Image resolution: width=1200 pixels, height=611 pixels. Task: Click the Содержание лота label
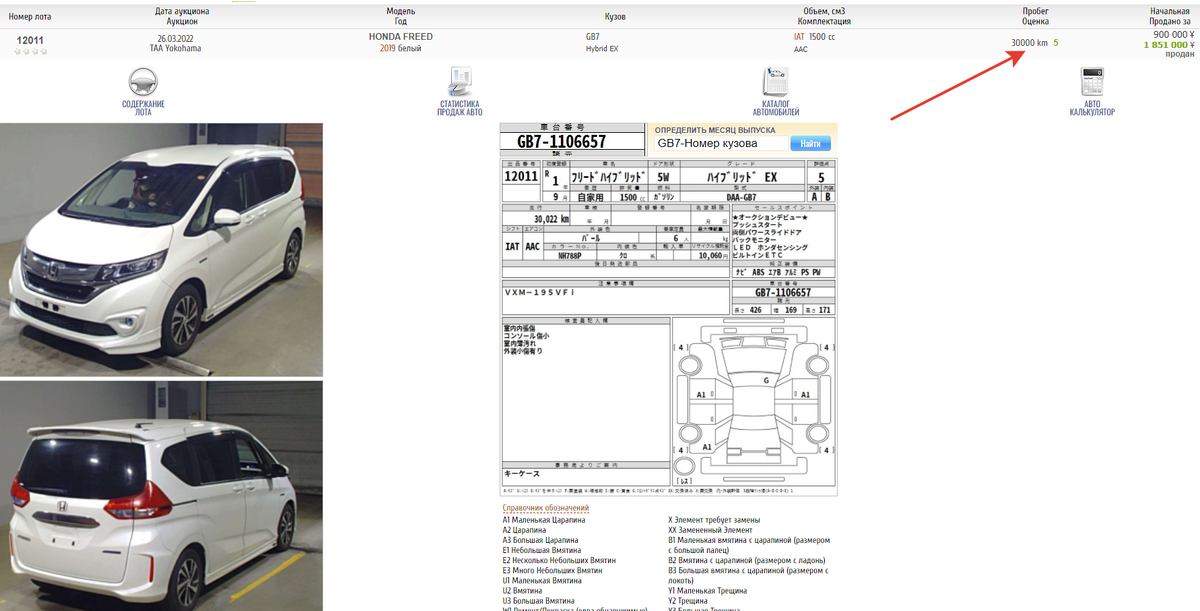[143, 108]
